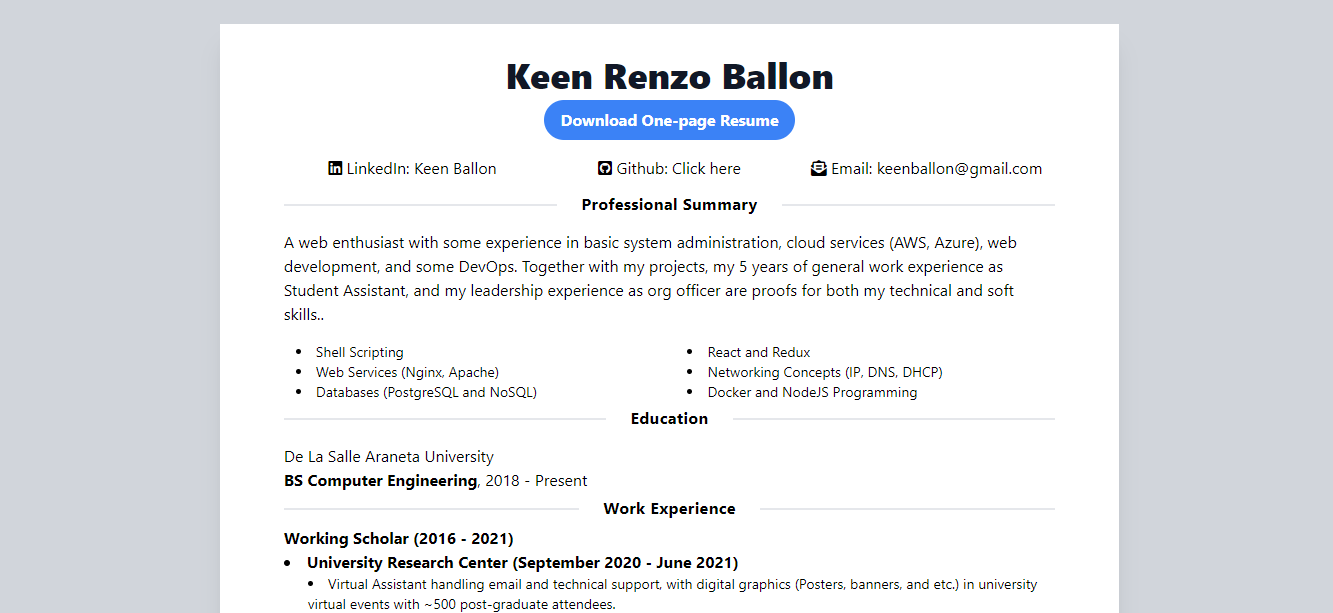The image size is (1333, 613).
Task: Click the 'Shell Scripting' bullet item
Action: (x=359, y=352)
